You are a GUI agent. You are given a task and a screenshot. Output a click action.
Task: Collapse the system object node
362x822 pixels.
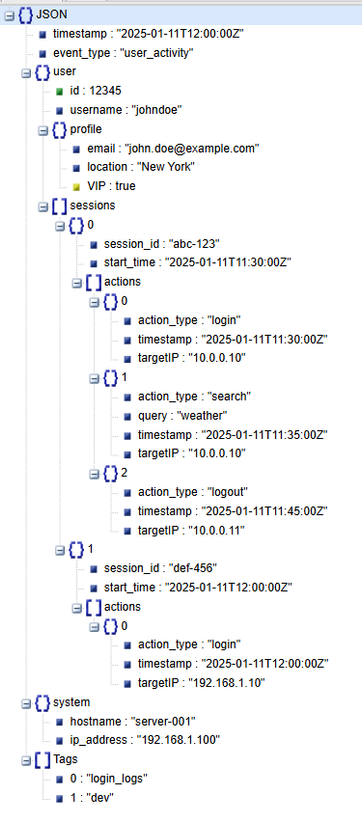(x=25, y=704)
